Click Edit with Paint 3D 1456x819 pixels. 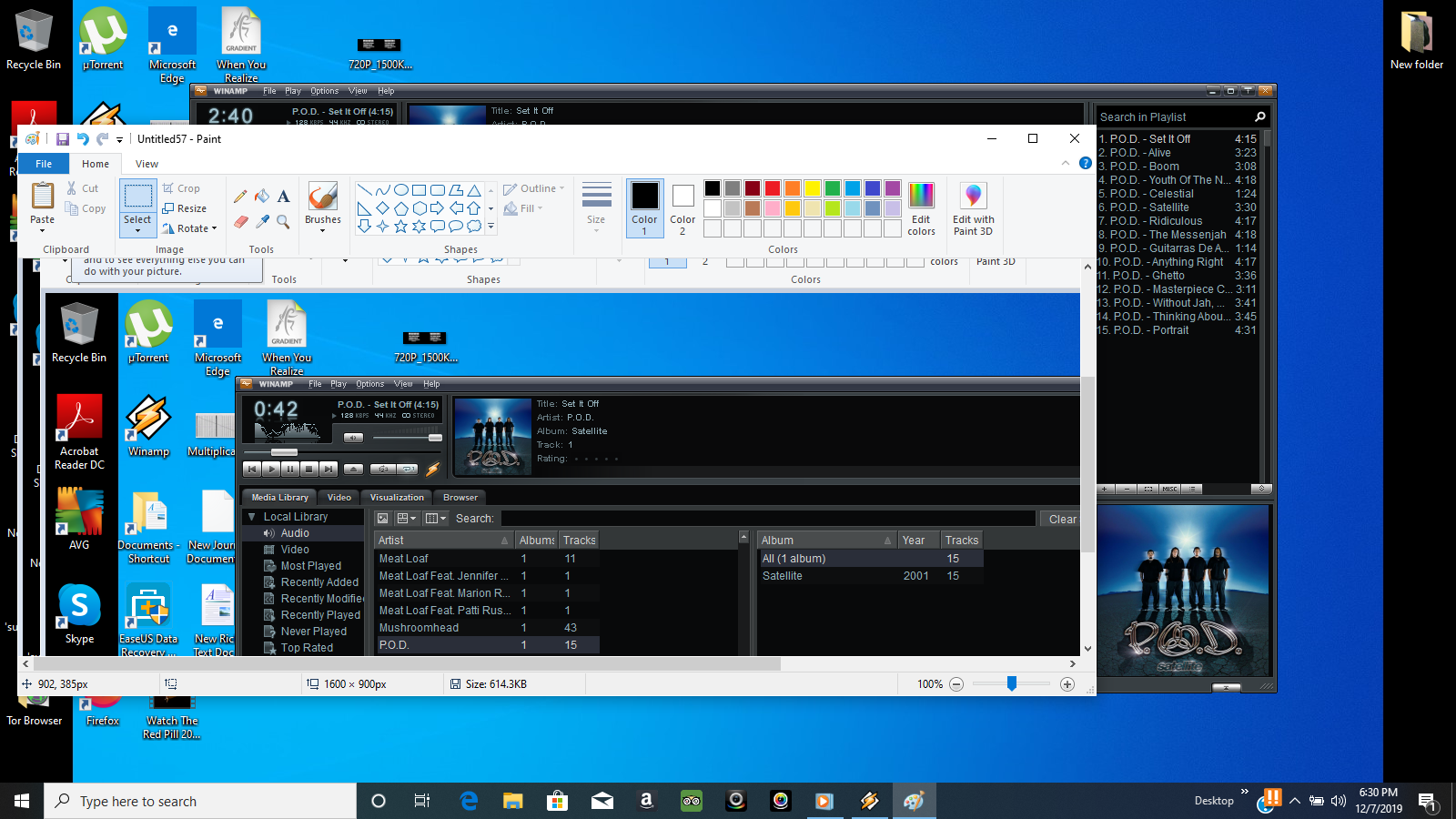point(973,208)
